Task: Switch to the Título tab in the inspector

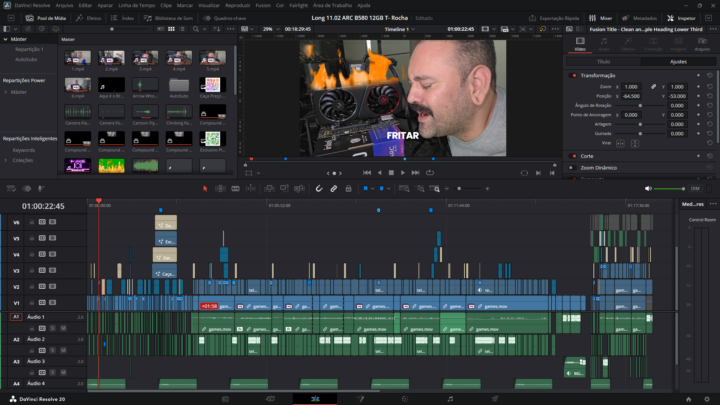Action: pos(604,61)
